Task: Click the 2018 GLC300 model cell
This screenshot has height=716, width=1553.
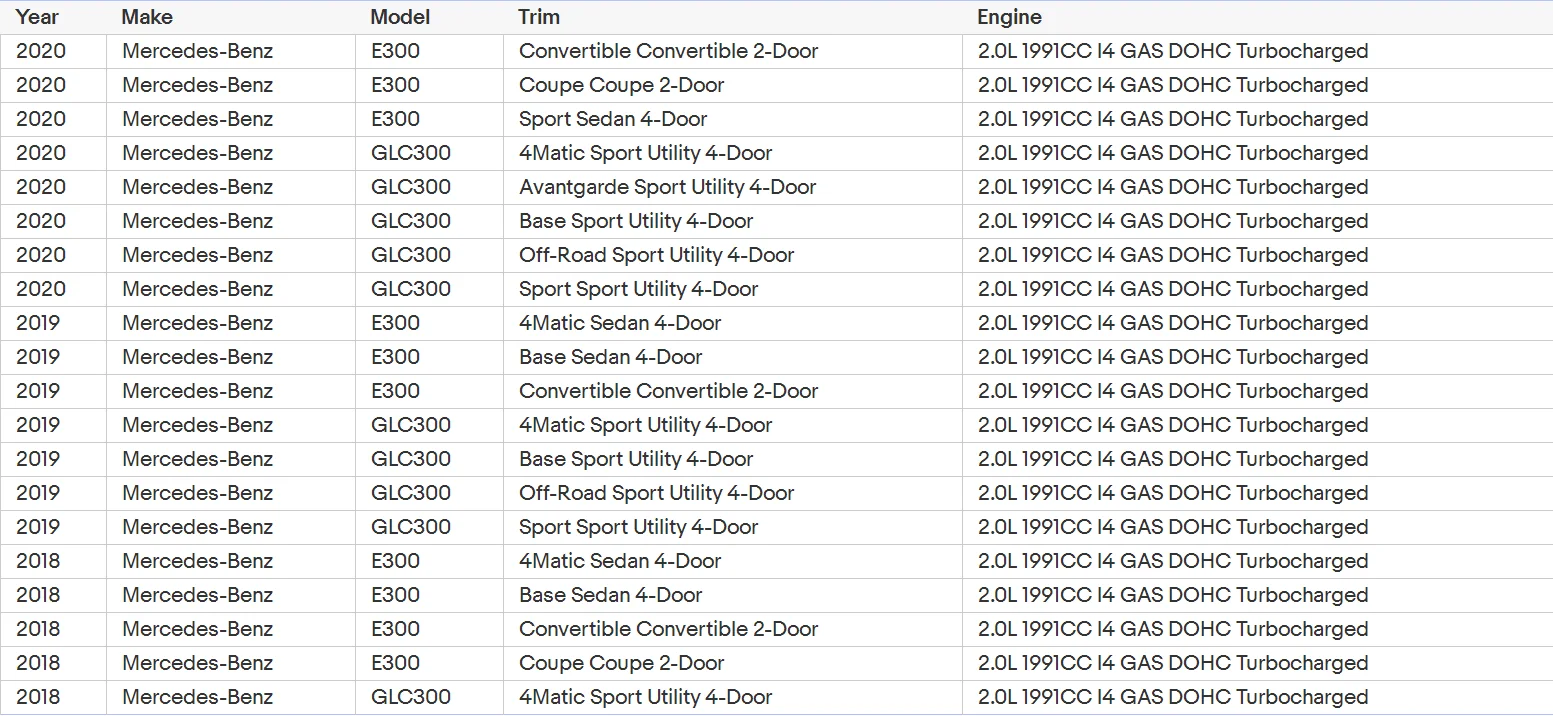Action: coord(410,697)
